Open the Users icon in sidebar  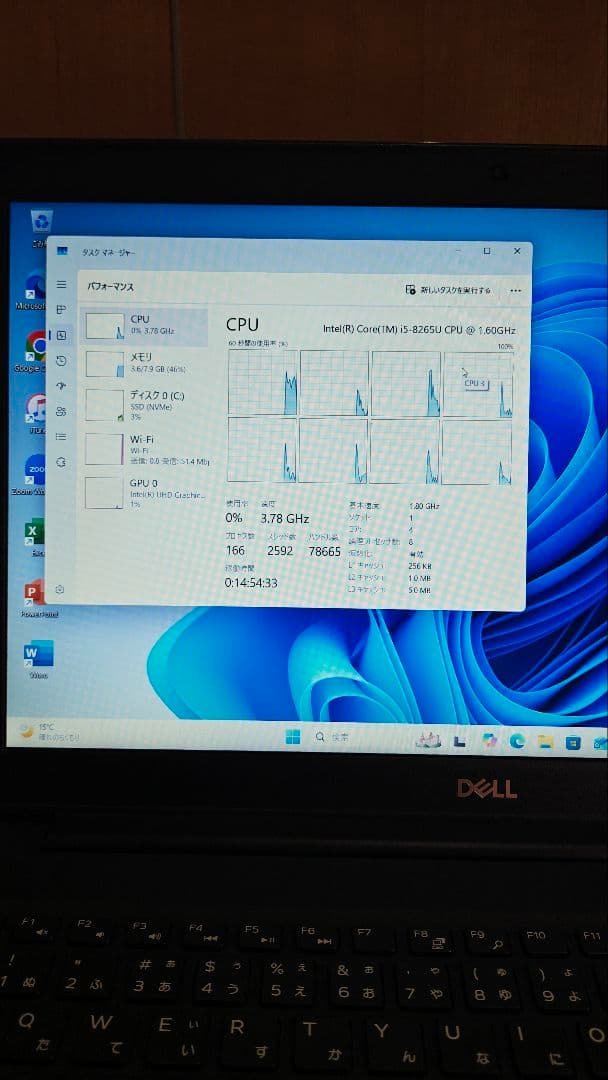[x=61, y=411]
